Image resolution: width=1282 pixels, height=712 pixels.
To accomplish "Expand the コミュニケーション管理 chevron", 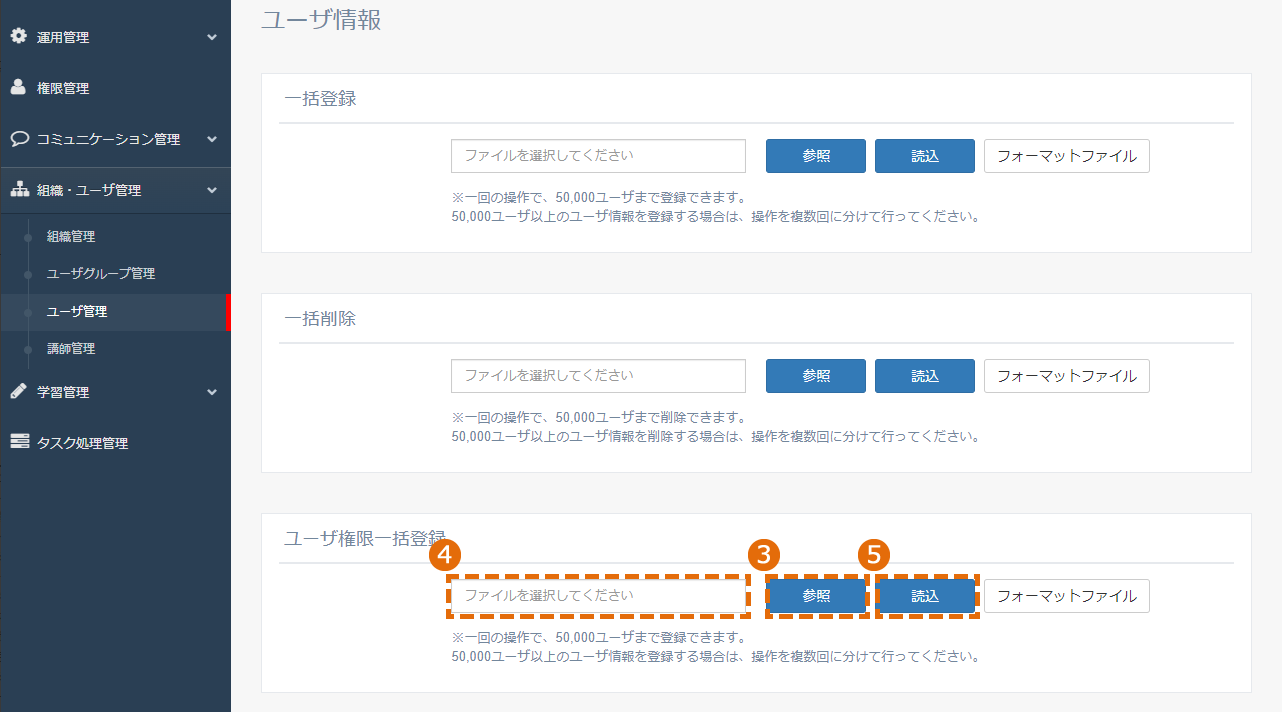I will (x=212, y=139).
